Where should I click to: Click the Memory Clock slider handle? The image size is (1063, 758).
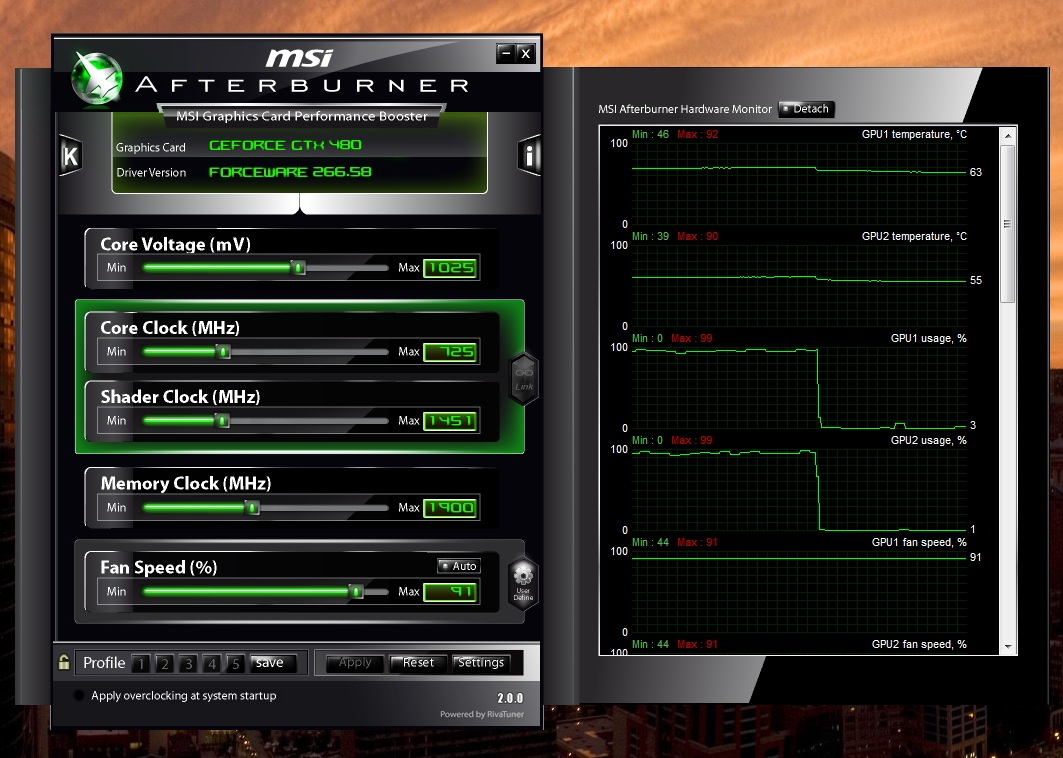click(252, 508)
